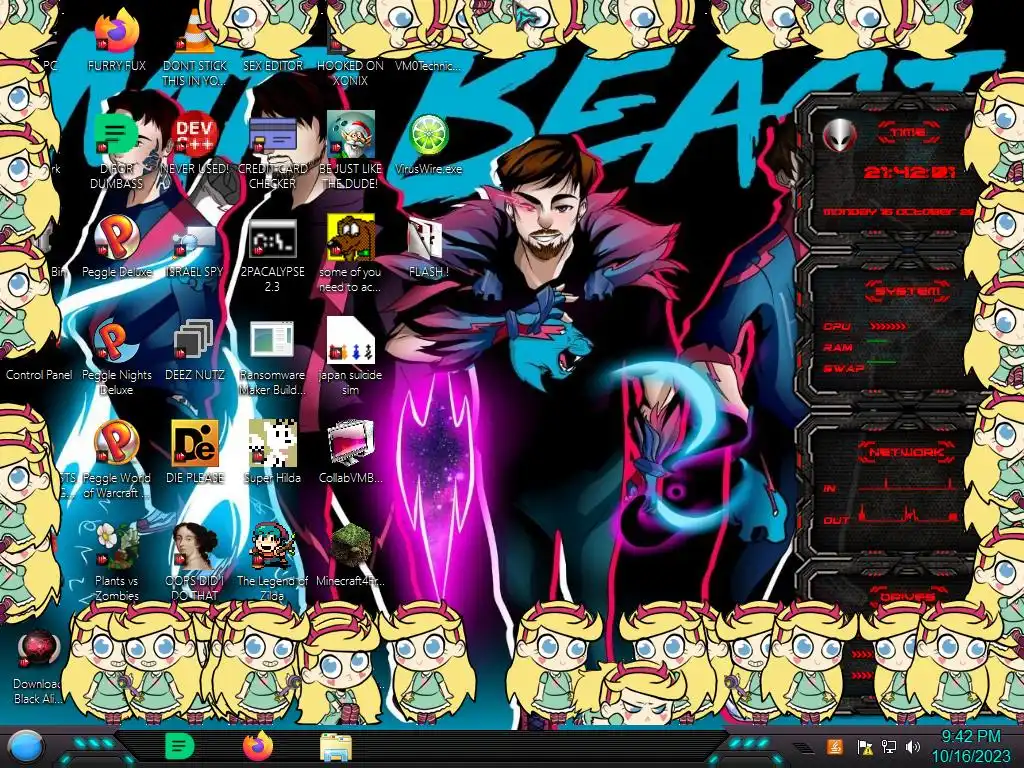Open Peggle Deluxe shortcut
The width and height of the screenshot is (1024, 768).
point(116,236)
